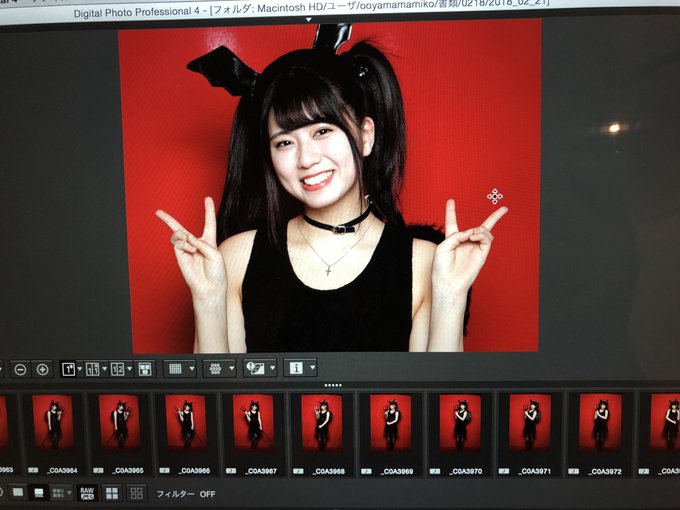Click the rating badge beside _C0A3966

click(164, 471)
